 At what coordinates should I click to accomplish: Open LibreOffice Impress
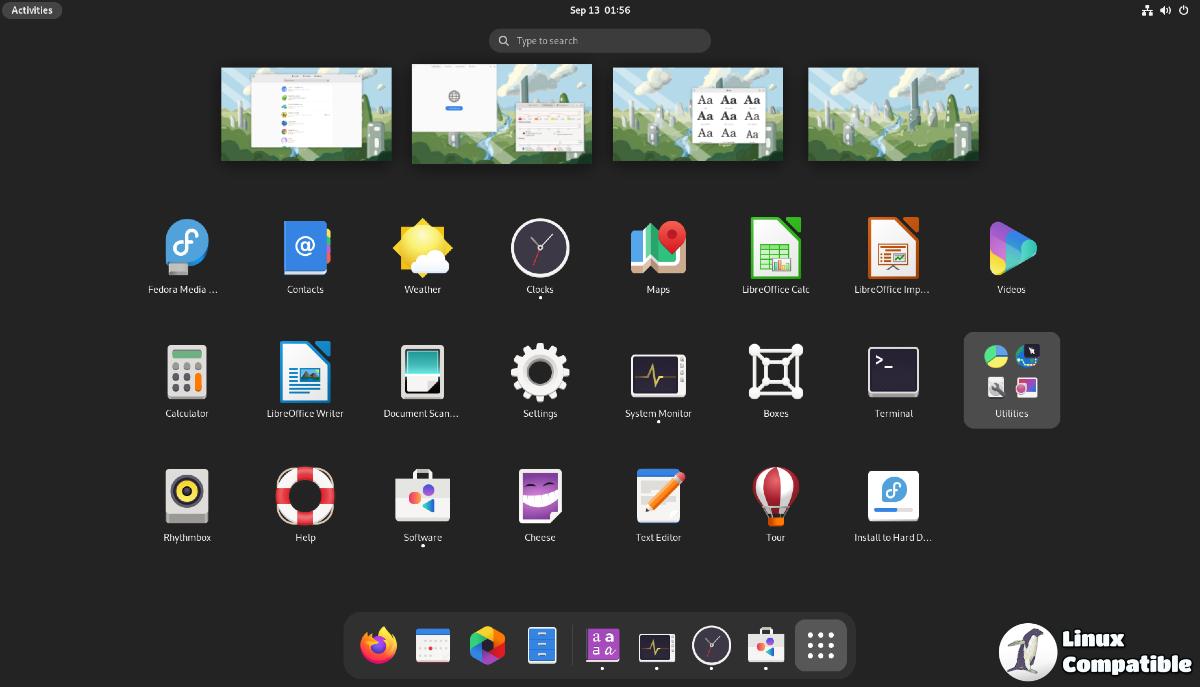point(893,247)
